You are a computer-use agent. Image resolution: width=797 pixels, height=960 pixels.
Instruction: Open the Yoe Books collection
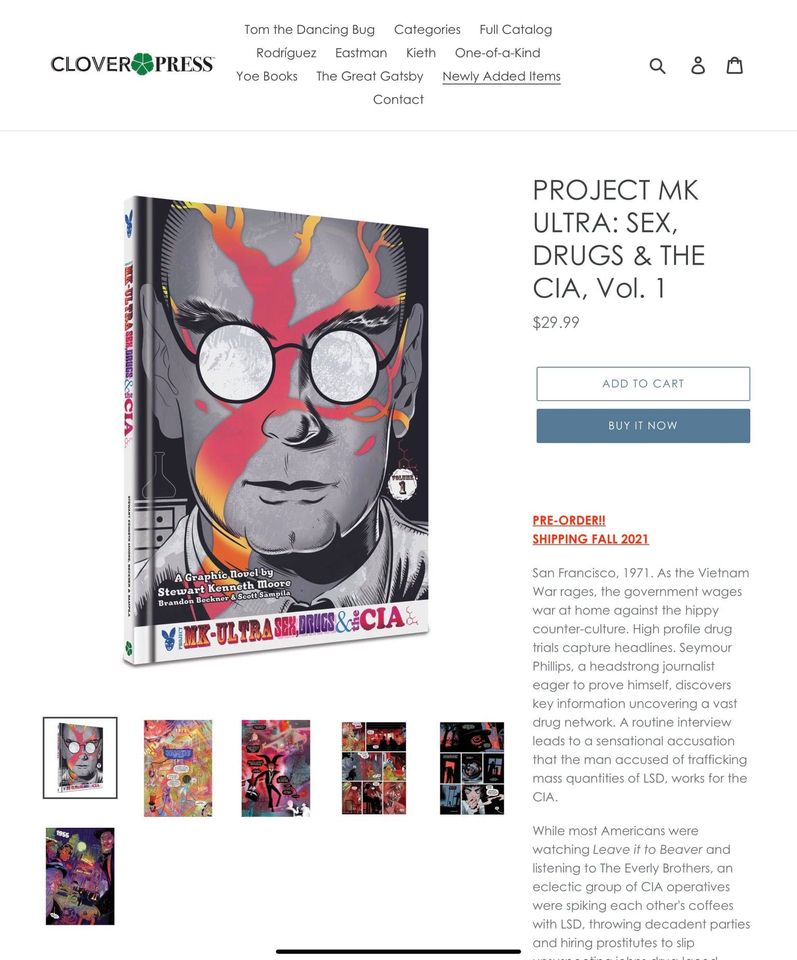click(267, 76)
